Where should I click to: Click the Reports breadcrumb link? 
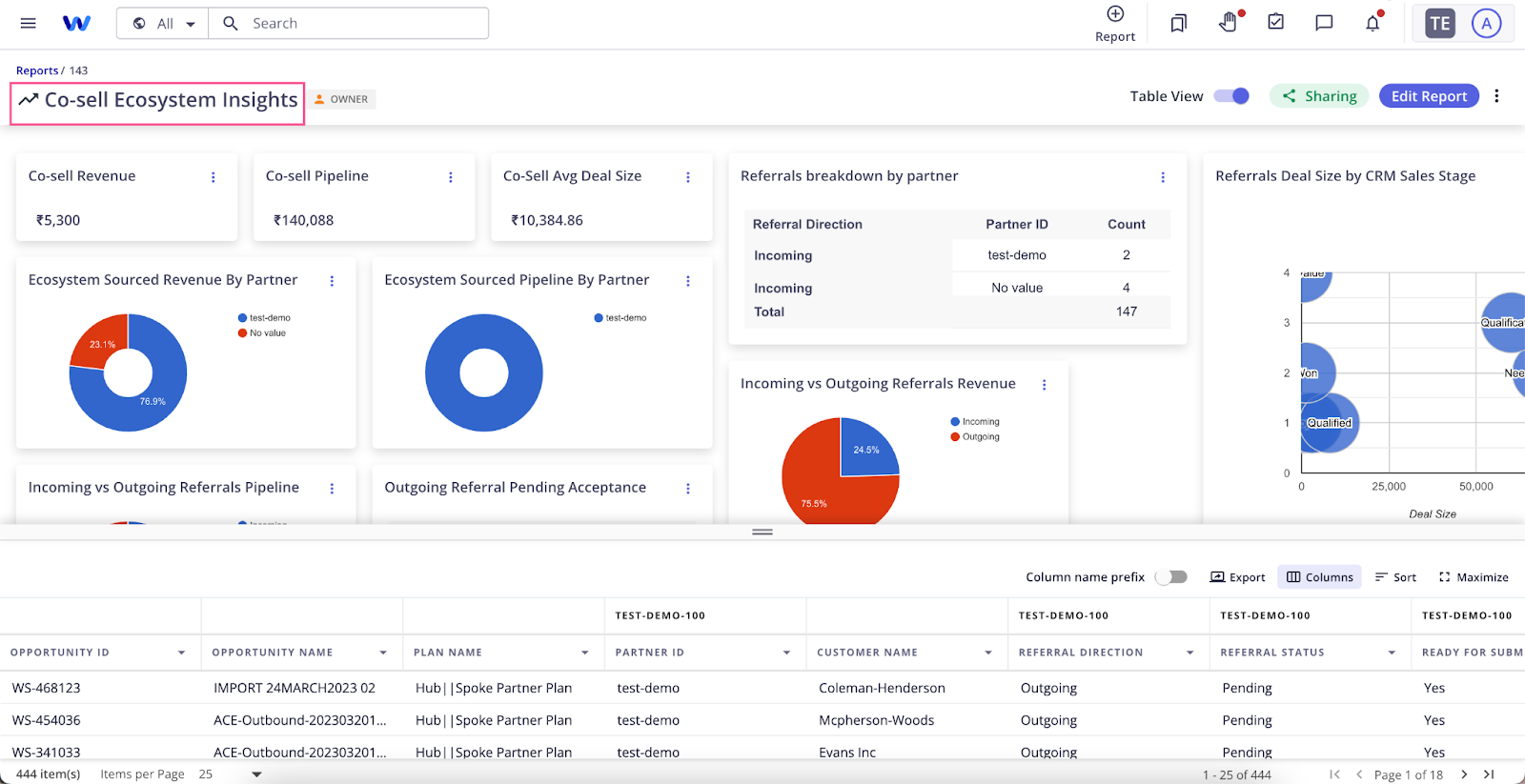pos(37,70)
